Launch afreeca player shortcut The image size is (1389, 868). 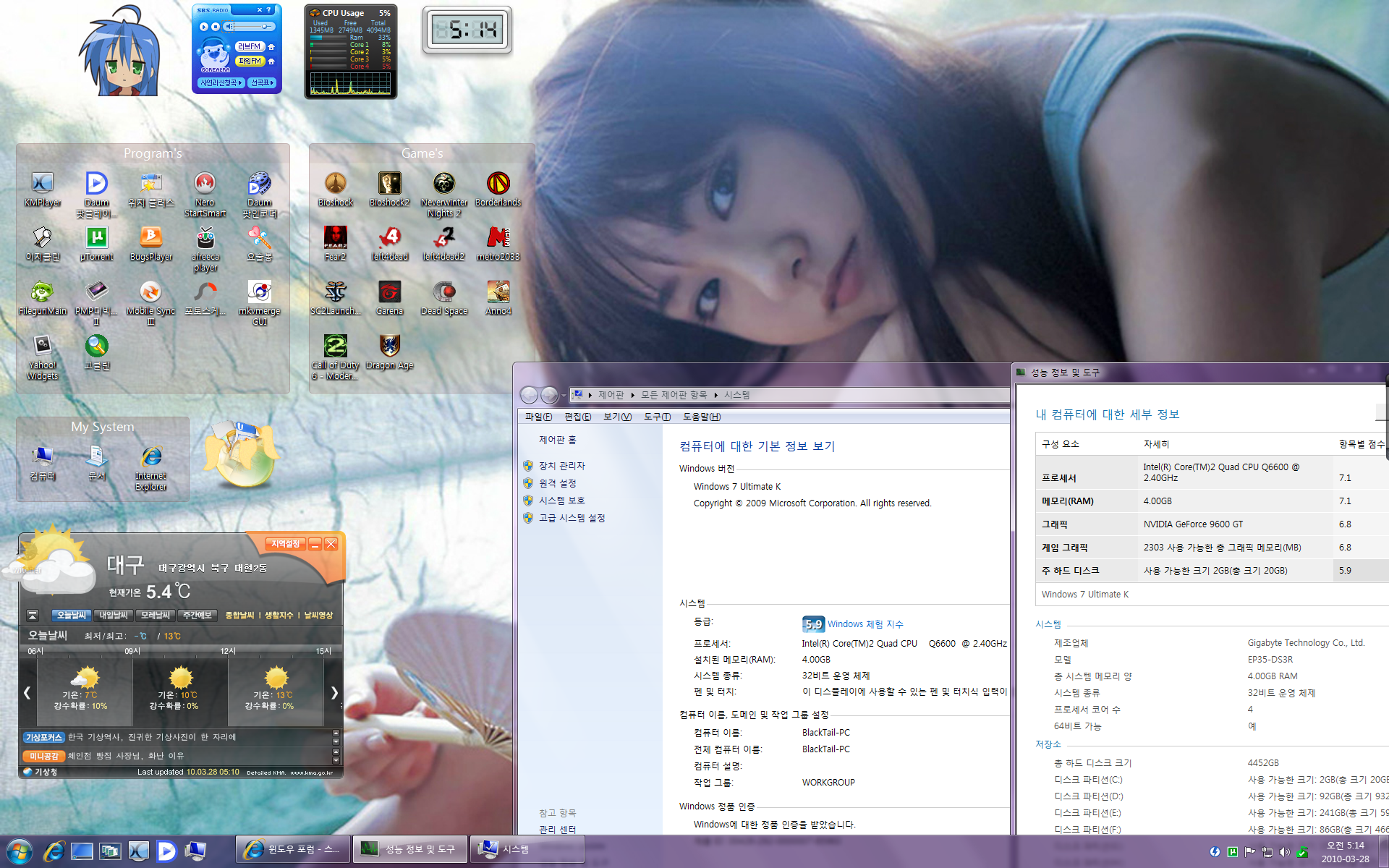tap(205, 248)
